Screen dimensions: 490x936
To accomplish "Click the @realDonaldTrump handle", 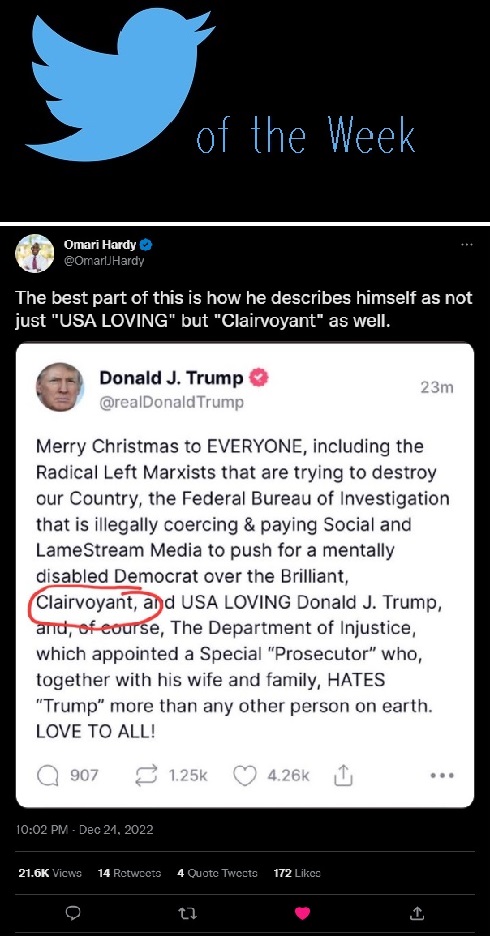I will tap(171, 402).
